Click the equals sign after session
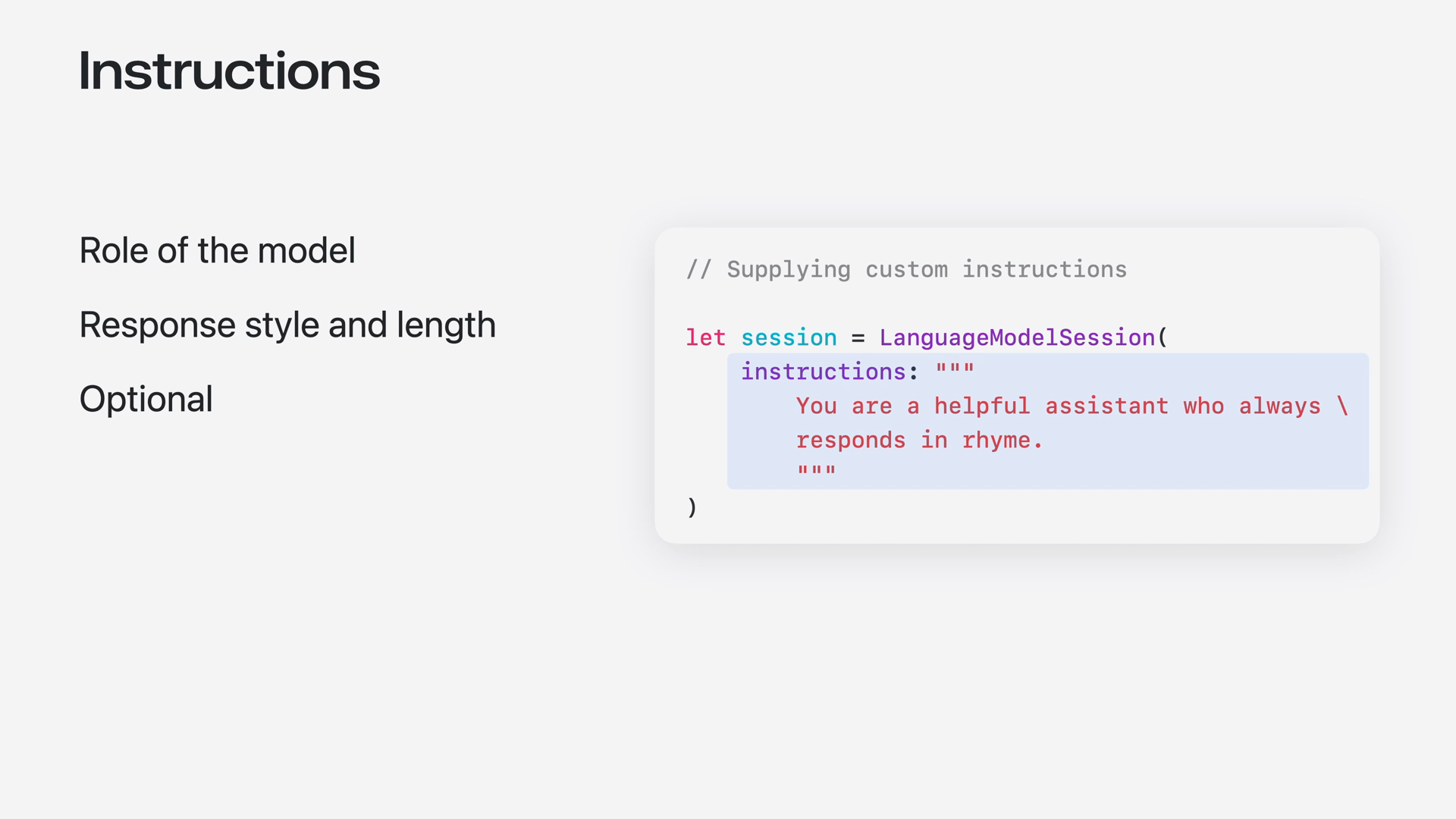This screenshot has width=1456, height=819. [x=858, y=338]
